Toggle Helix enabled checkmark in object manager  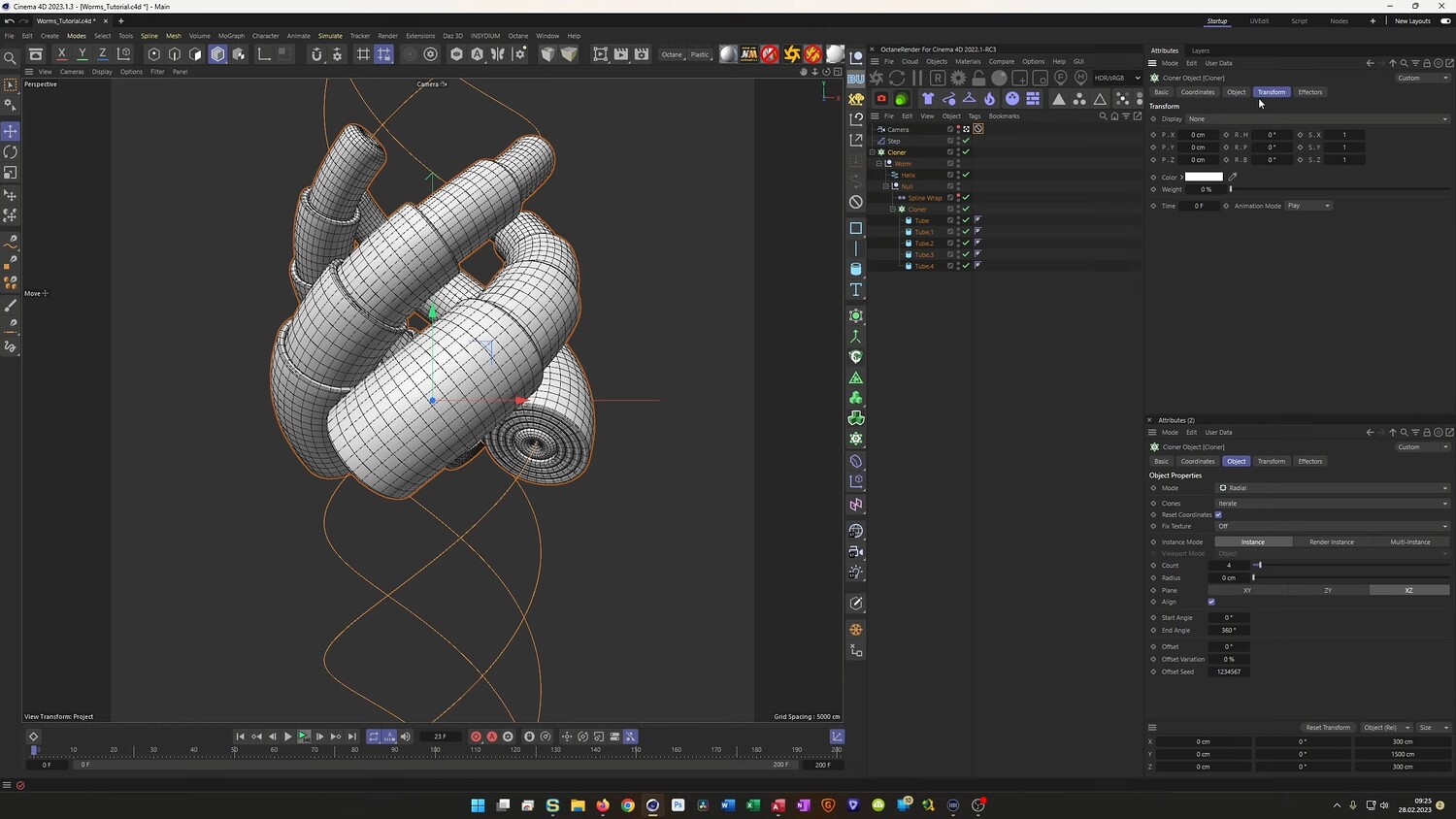coord(966,175)
